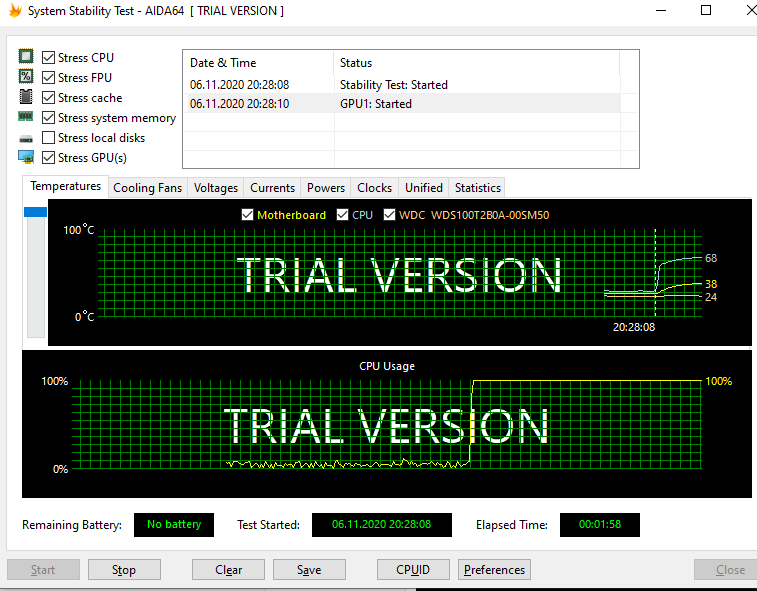Click the 06.11.2020 20:28:08 log timestamp
This screenshot has height=591, width=757.
[239, 85]
